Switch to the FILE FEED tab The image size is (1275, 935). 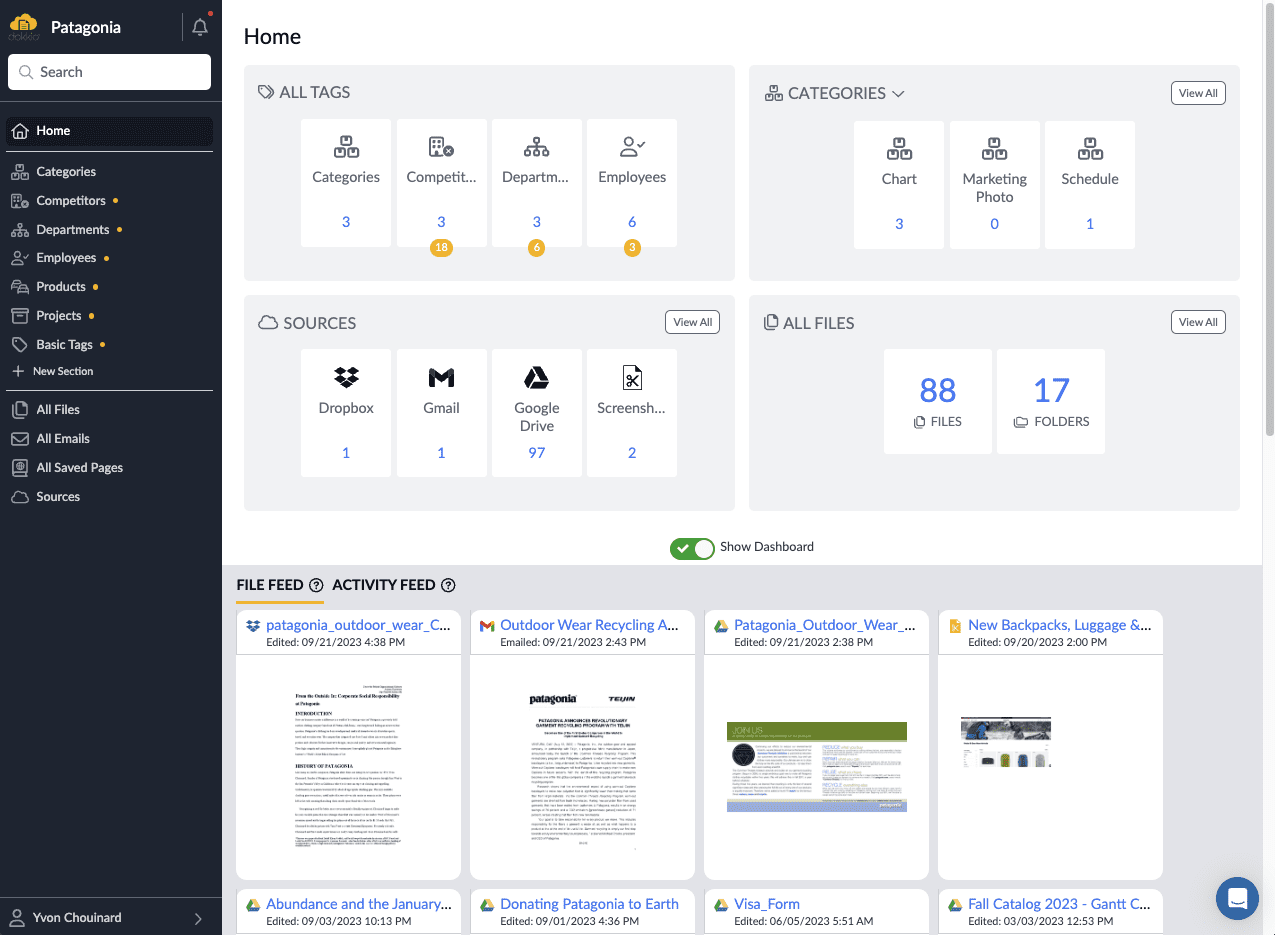click(x=270, y=585)
